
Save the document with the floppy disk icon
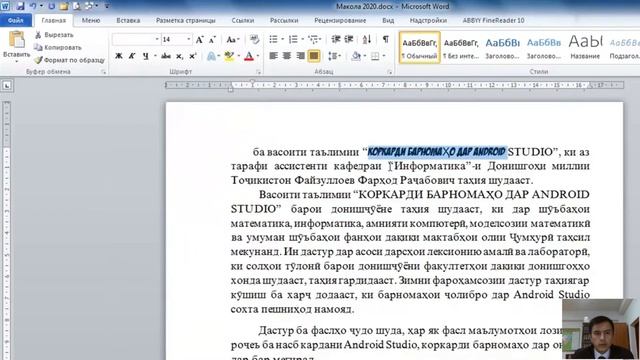coord(20,6)
